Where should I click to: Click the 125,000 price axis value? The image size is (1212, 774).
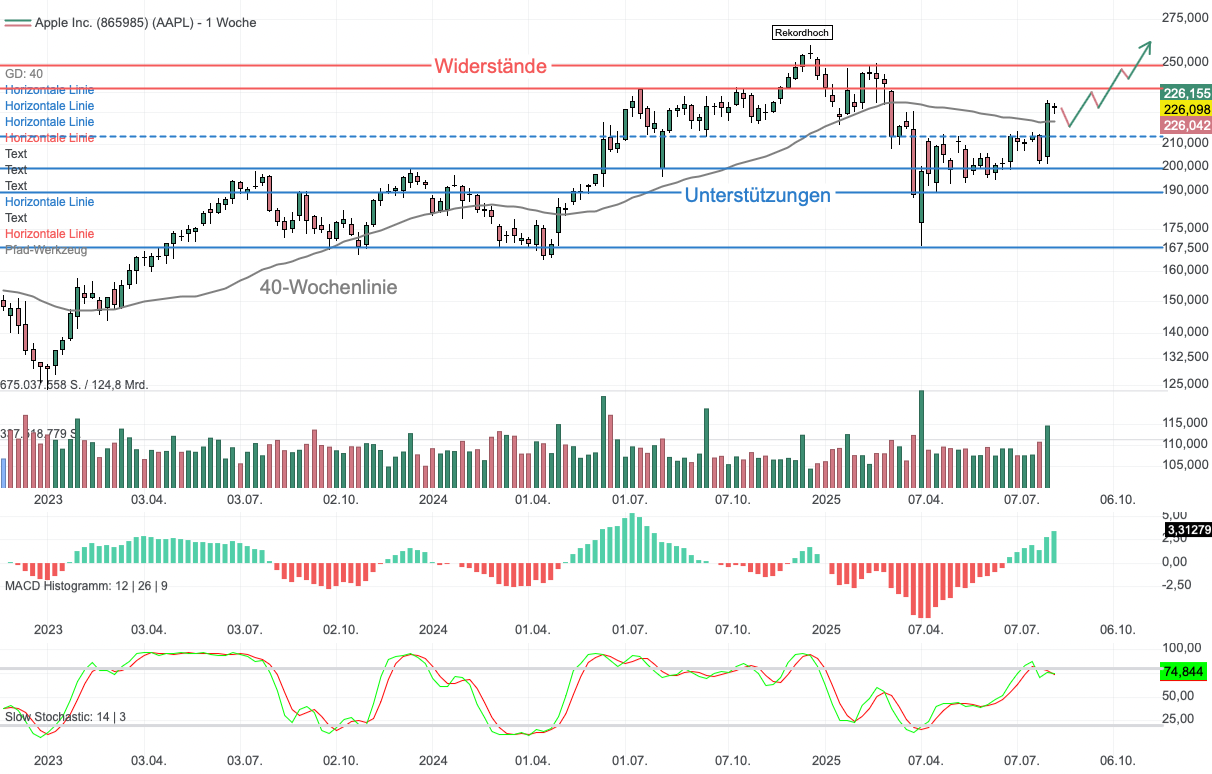pyautogui.click(x=1185, y=384)
